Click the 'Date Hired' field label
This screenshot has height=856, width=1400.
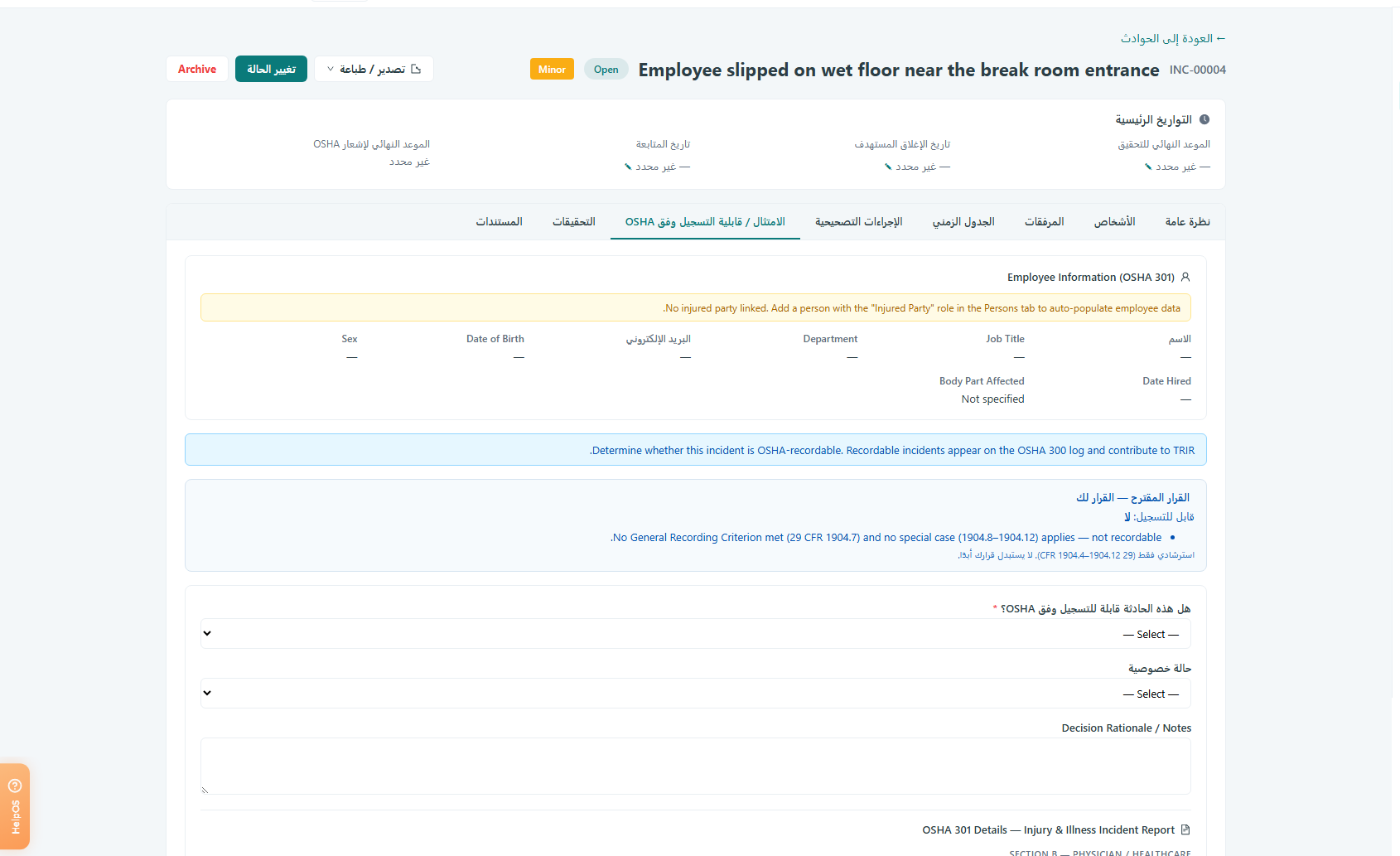tap(1166, 381)
